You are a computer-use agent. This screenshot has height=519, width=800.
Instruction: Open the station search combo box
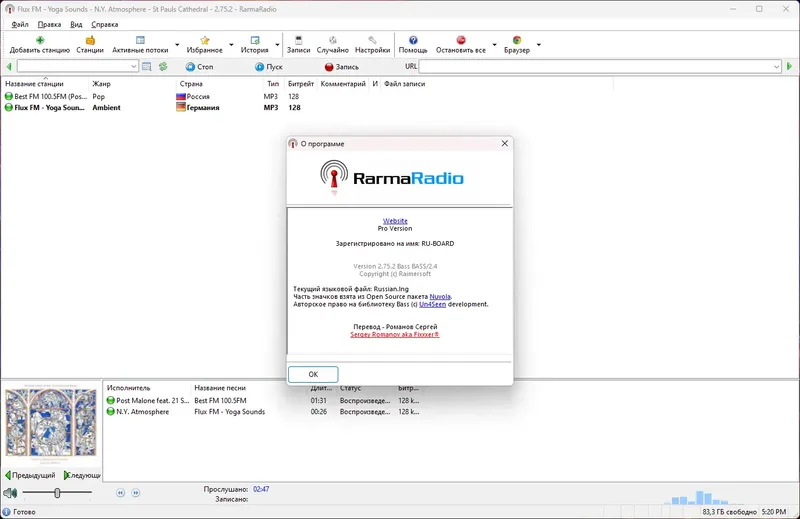tap(78, 66)
